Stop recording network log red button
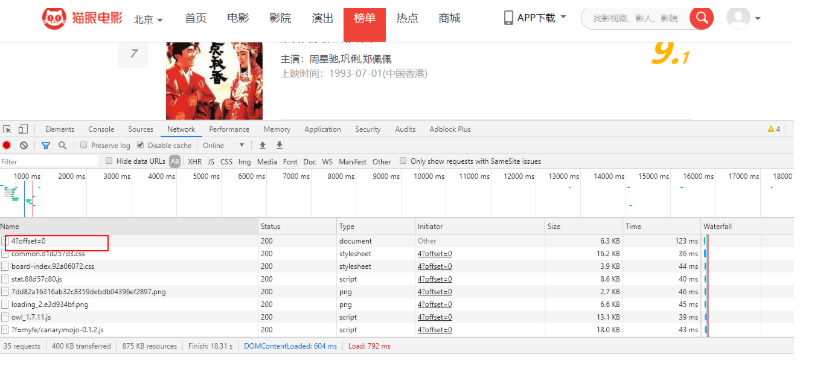The height and width of the screenshot is (386, 820). [7, 145]
